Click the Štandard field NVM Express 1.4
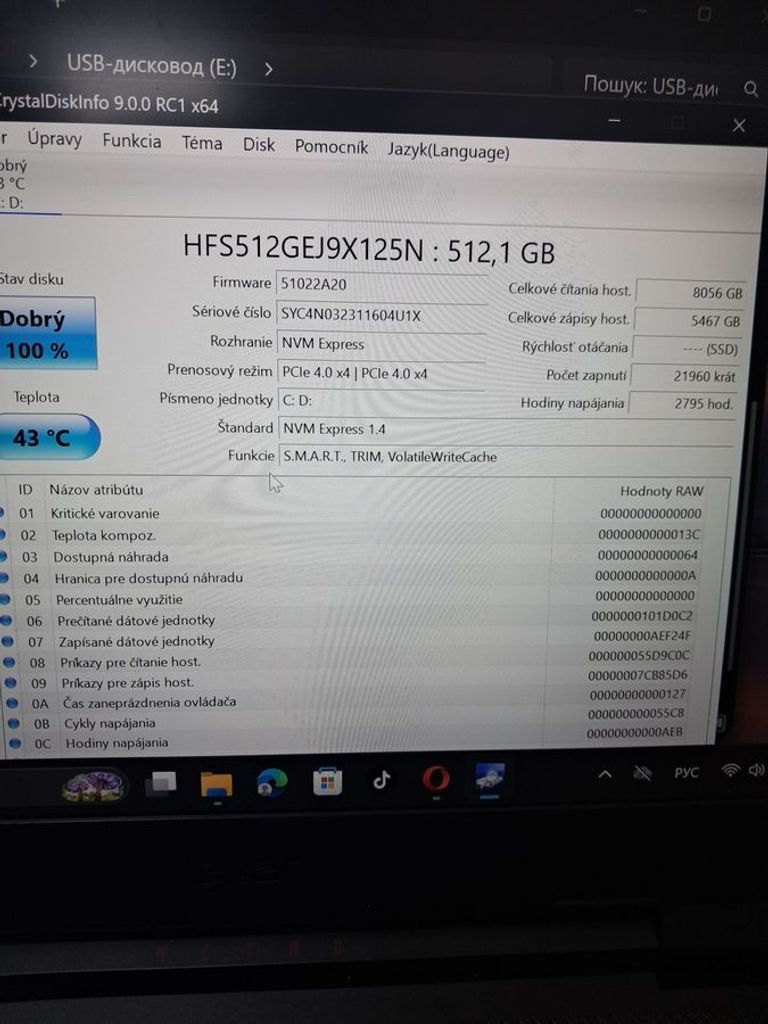 click(x=506, y=428)
